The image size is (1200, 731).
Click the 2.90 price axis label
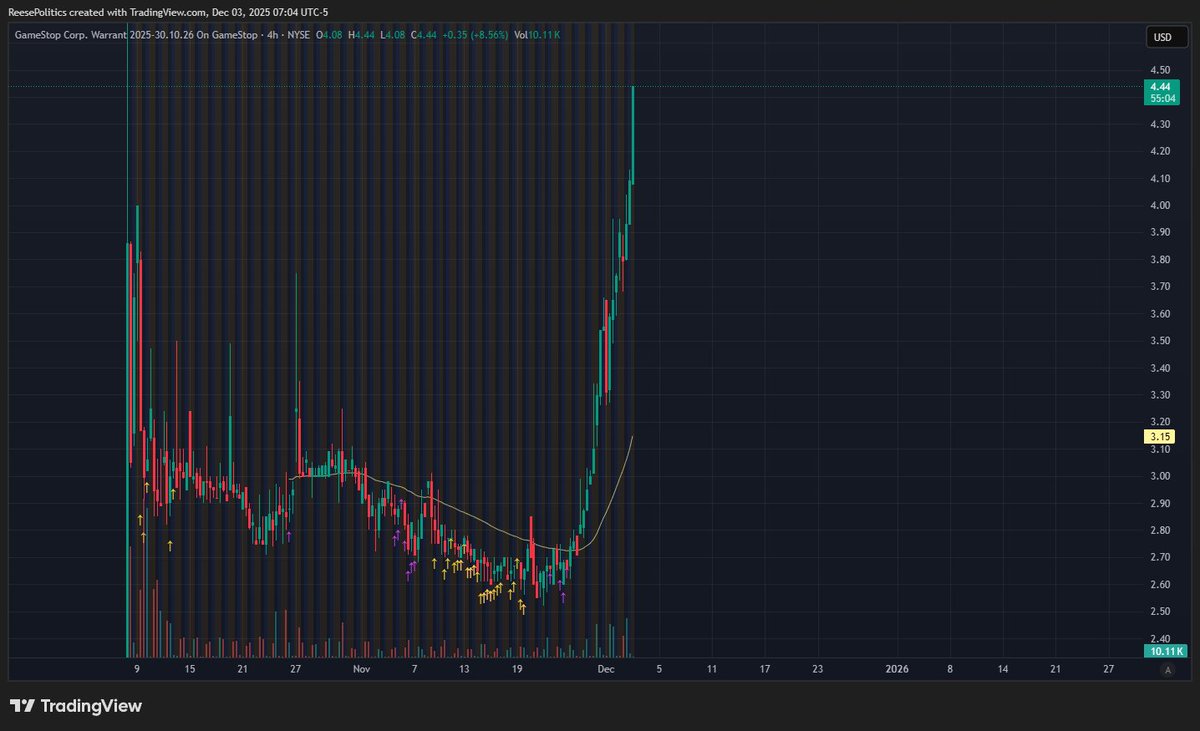[x=1160, y=503]
